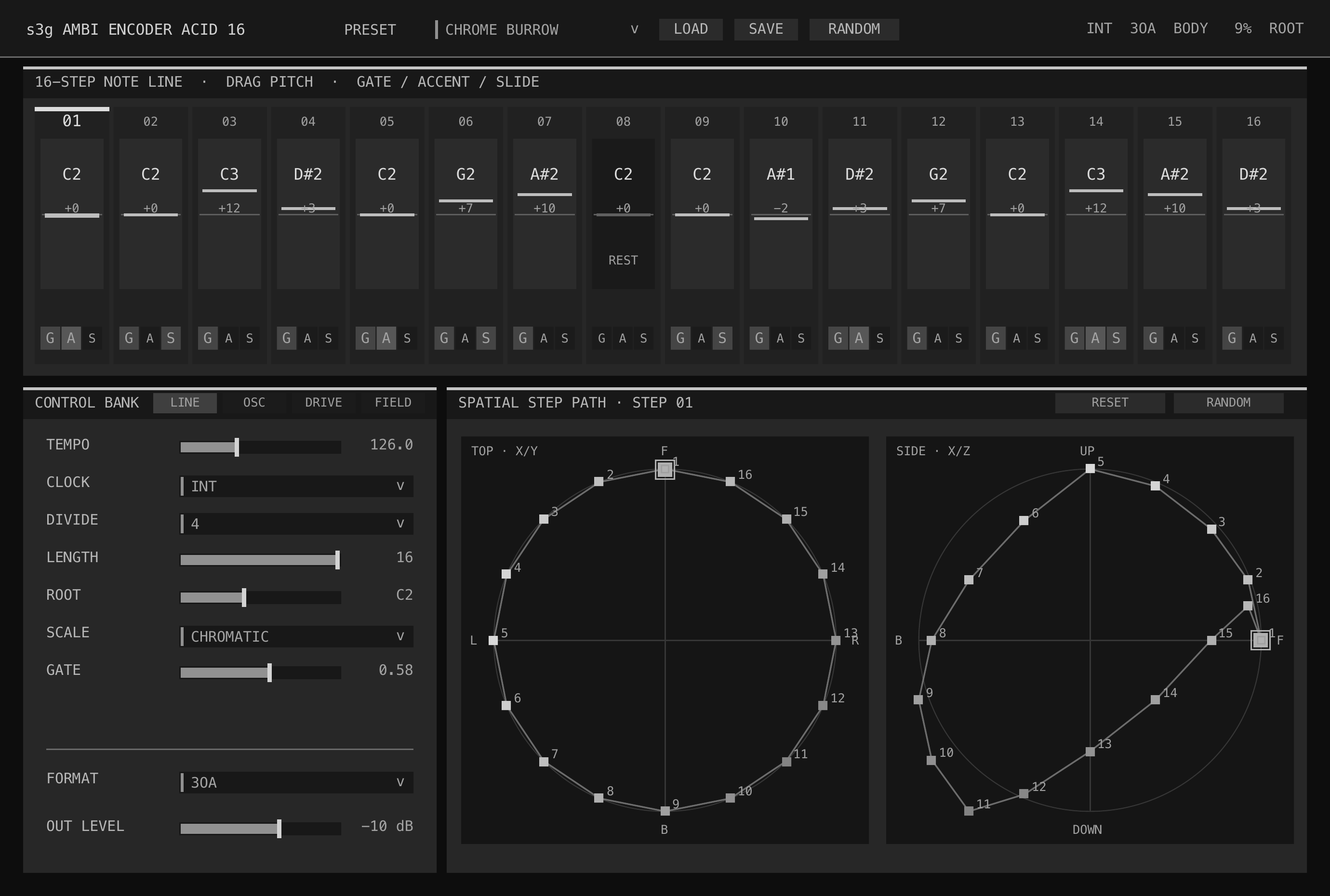Click the 126.0 tempo value
This screenshot has height=896, width=1330.
pos(391,445)
